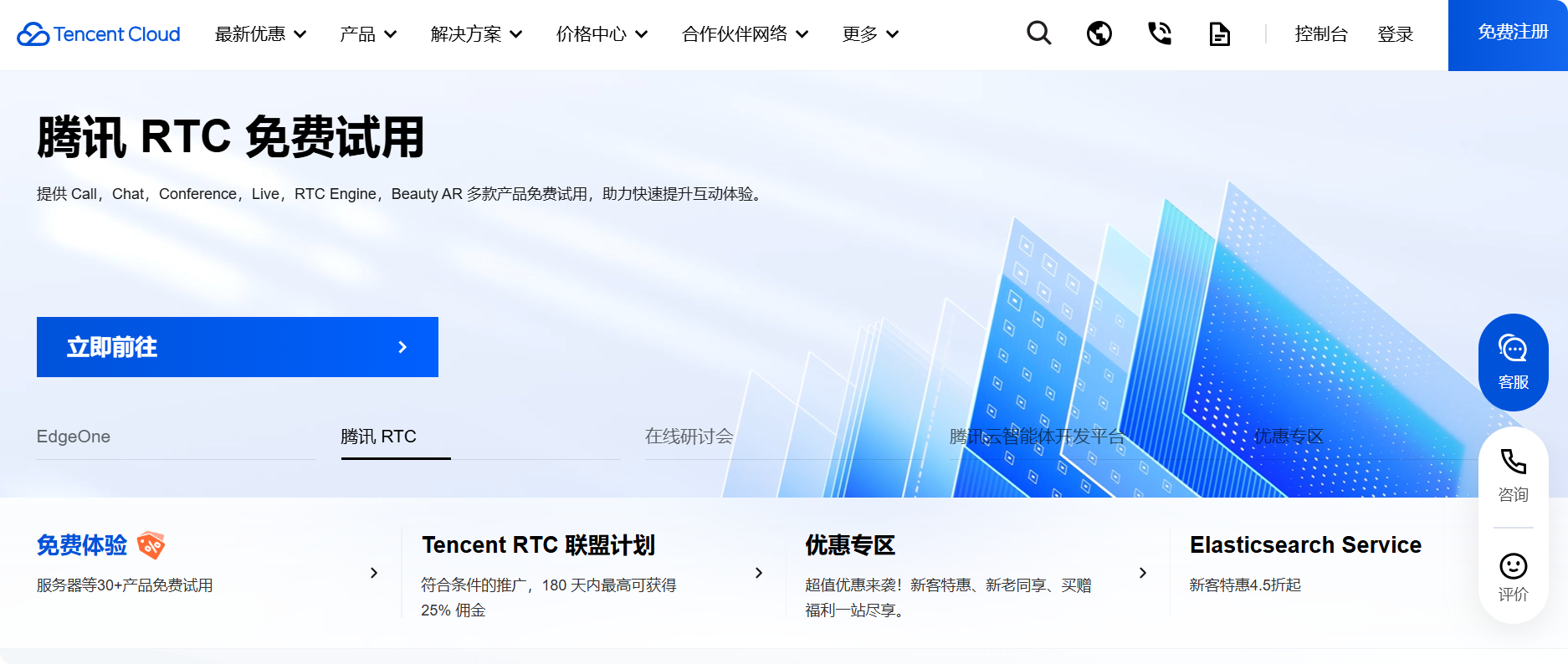Screen dimensions: 1568x664
Task: Open the 合作伙伴网络 menu
Action: [x=745, y=34]
